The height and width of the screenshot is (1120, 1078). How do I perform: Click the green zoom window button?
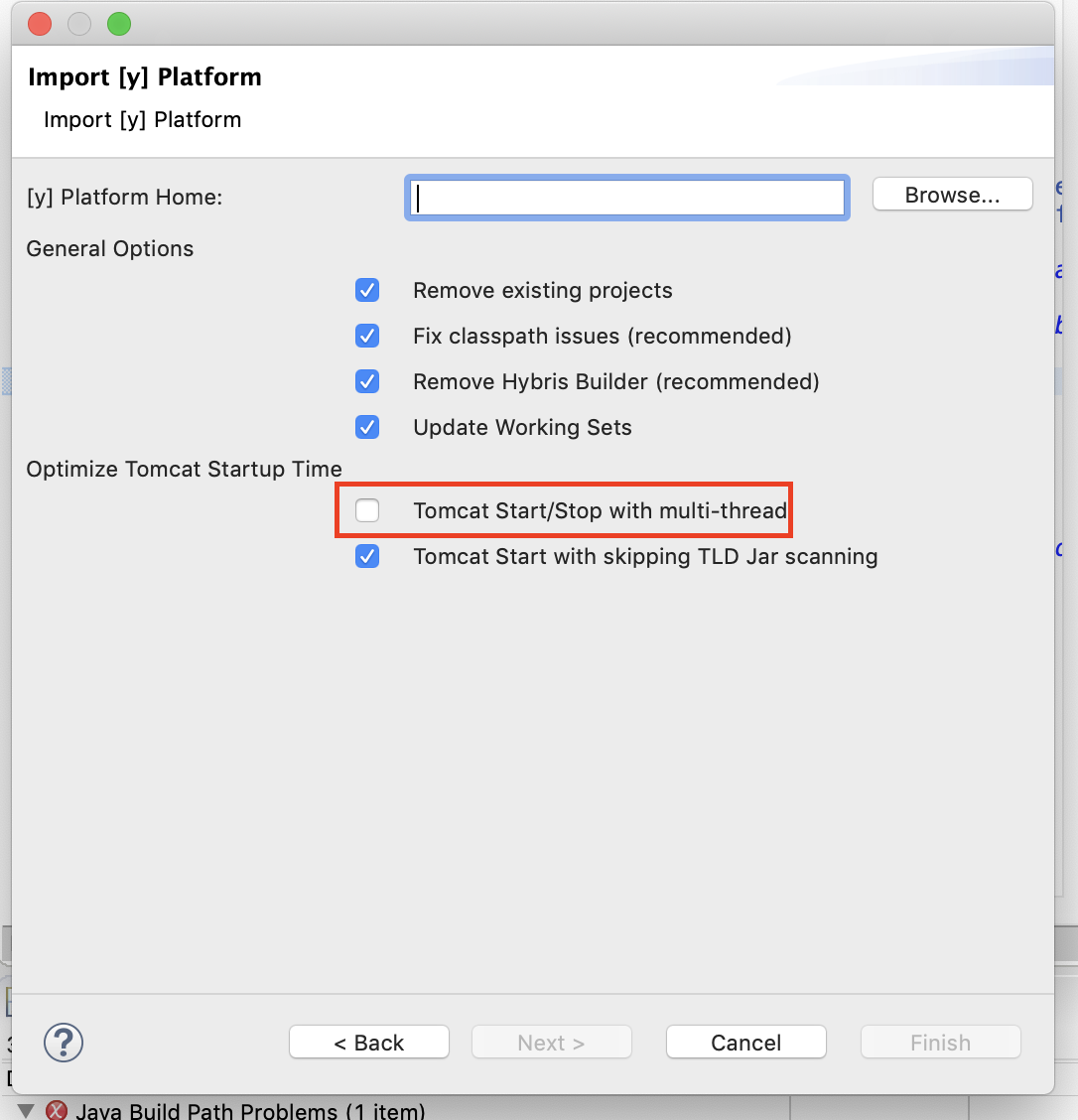[x=118, y=24]
